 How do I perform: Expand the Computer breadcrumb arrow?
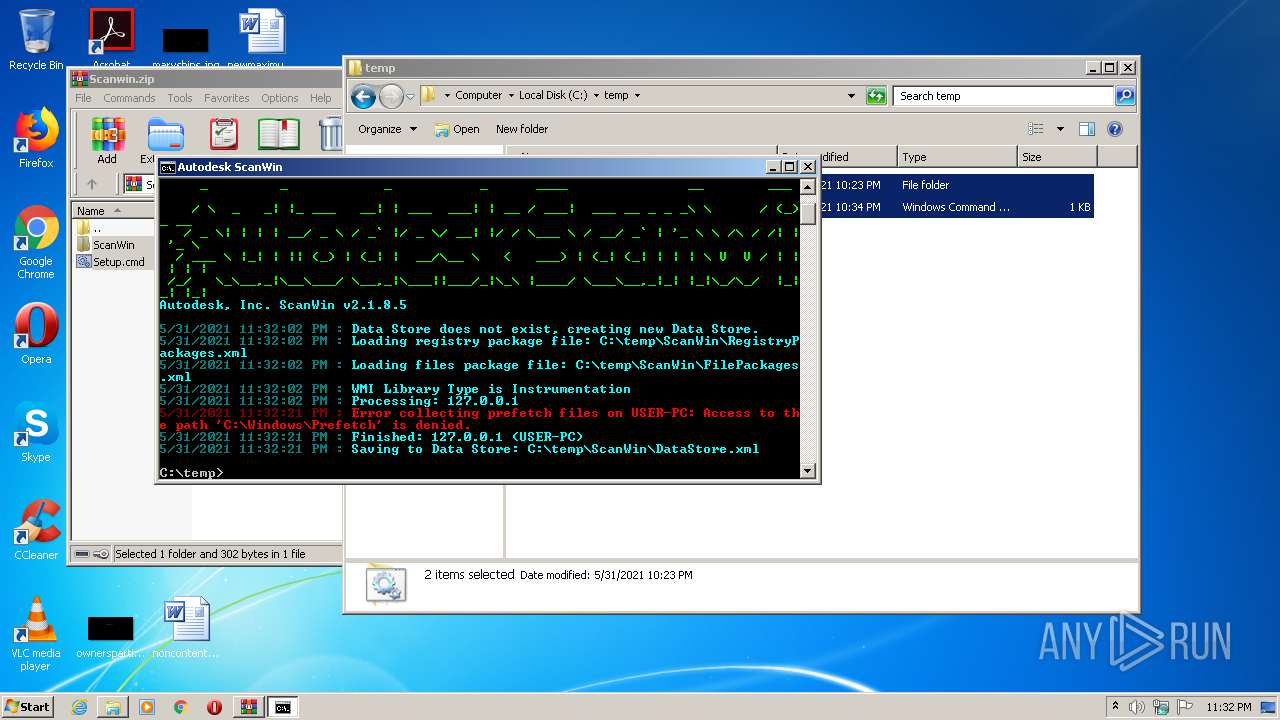click(x=510, y=96)
